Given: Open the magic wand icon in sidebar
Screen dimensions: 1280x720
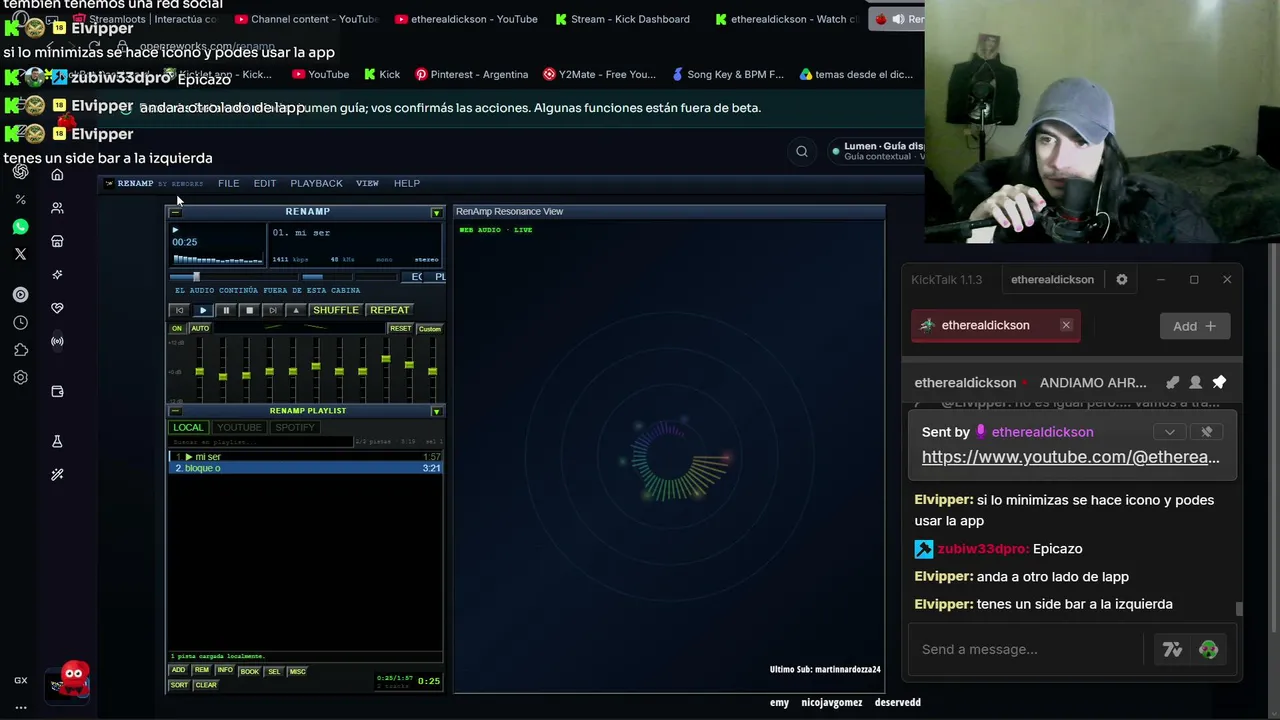Looking at the screenshot, I should coord(57,475).
